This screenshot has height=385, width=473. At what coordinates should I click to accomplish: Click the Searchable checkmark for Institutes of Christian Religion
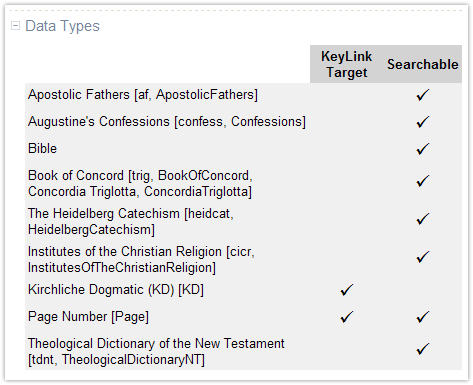tap(423, 257)
